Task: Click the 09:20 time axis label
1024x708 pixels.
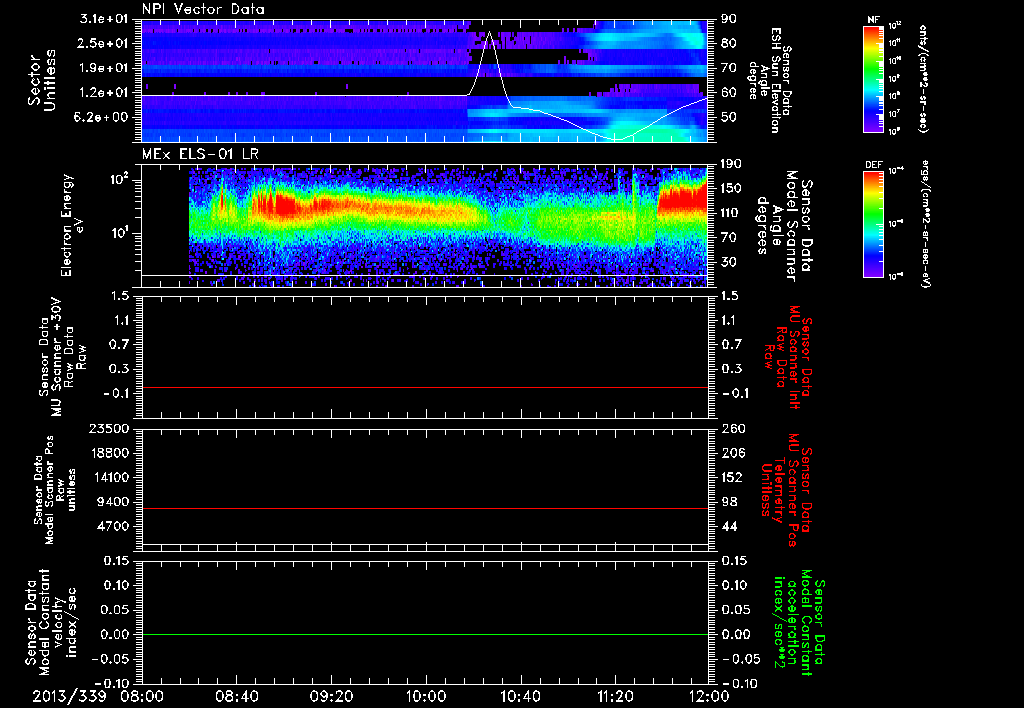Action: point(331,696)
